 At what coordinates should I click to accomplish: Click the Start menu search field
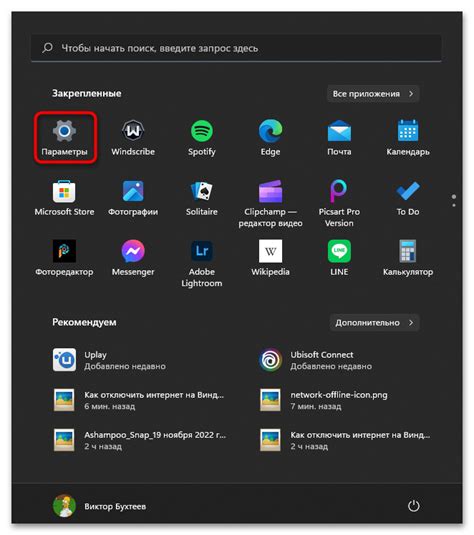[x=236, y=48]
